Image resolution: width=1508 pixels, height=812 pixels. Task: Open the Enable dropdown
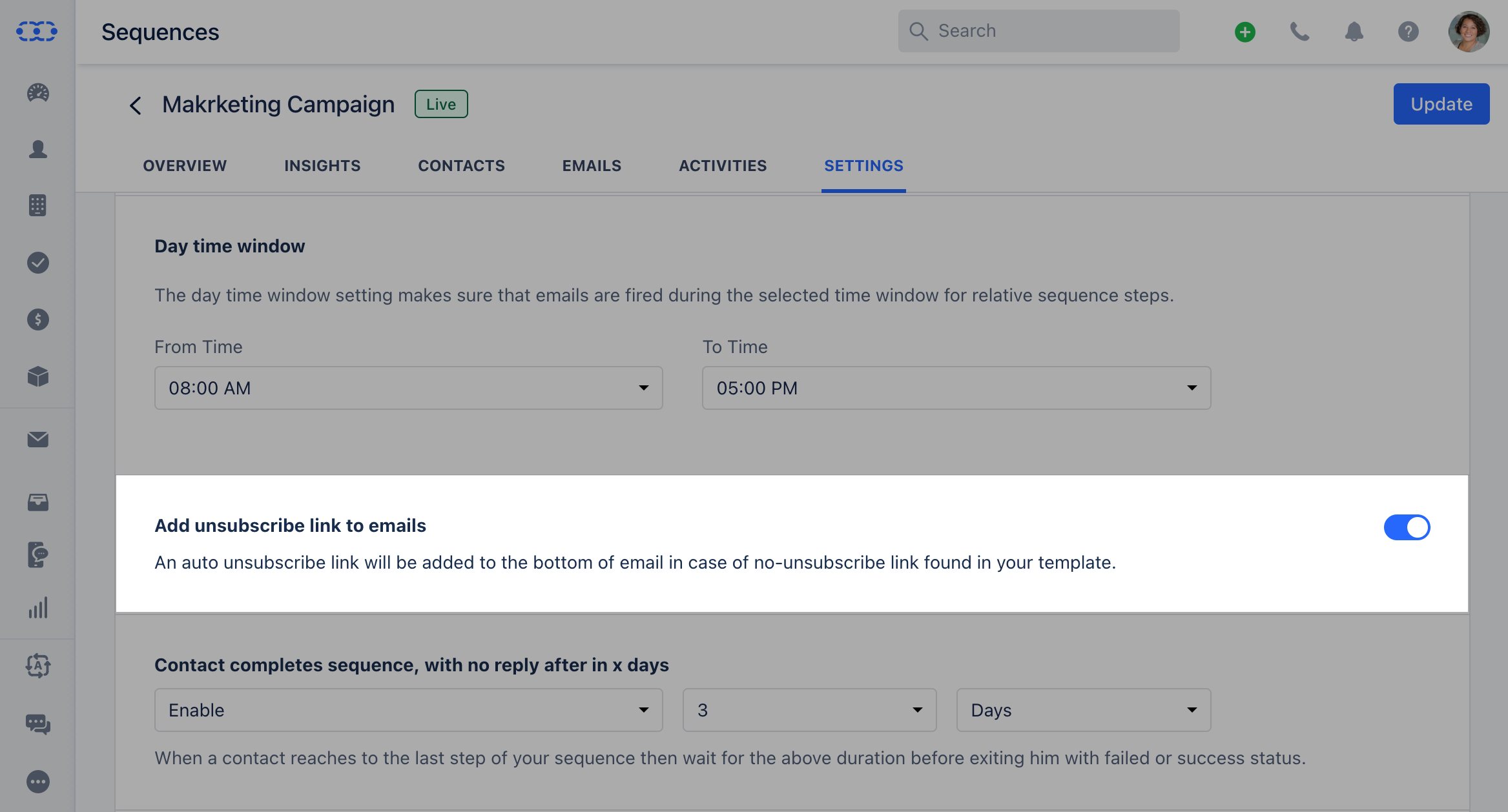click(409, 710)
